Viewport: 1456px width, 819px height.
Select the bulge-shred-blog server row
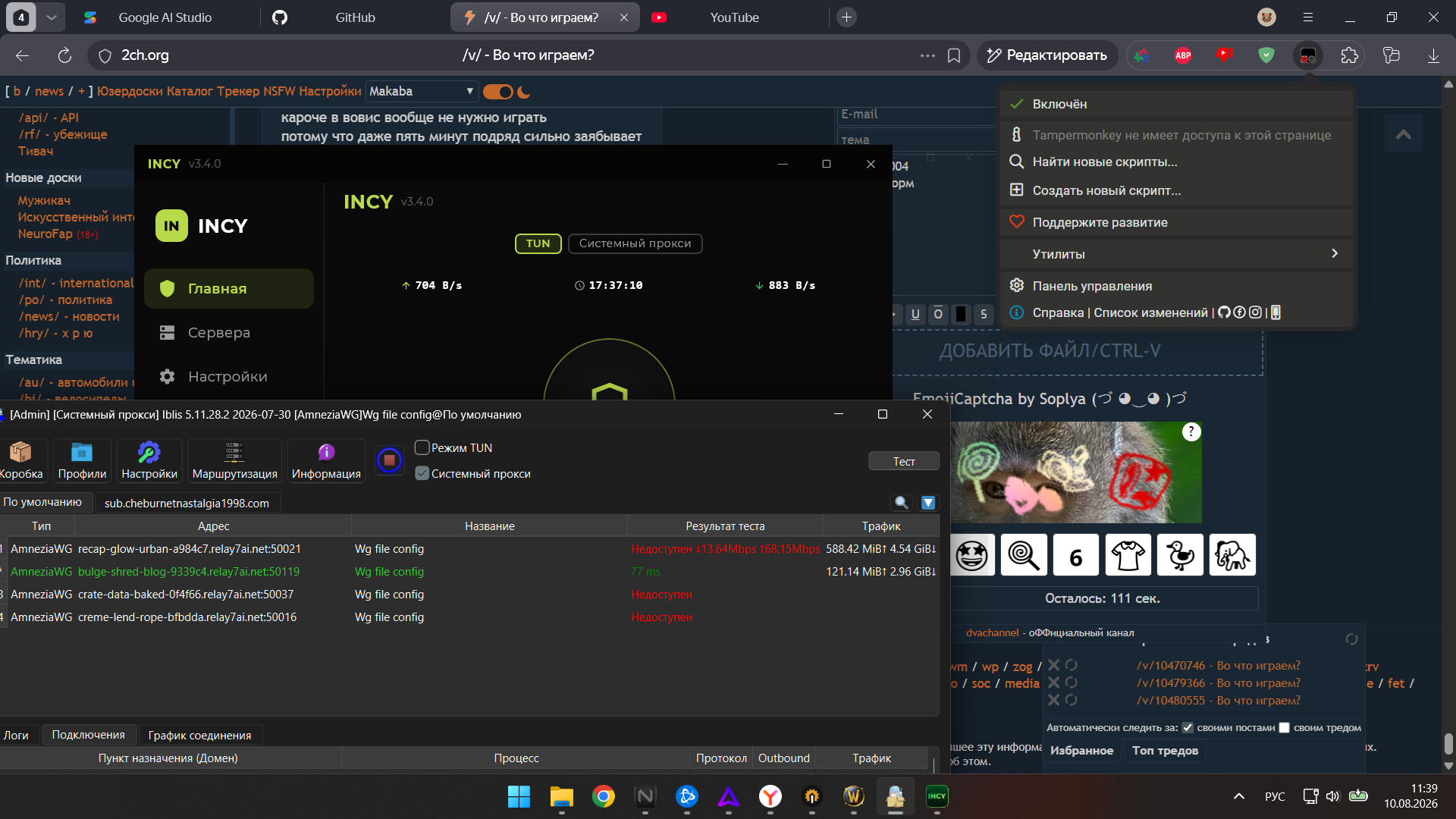(469, 572)
